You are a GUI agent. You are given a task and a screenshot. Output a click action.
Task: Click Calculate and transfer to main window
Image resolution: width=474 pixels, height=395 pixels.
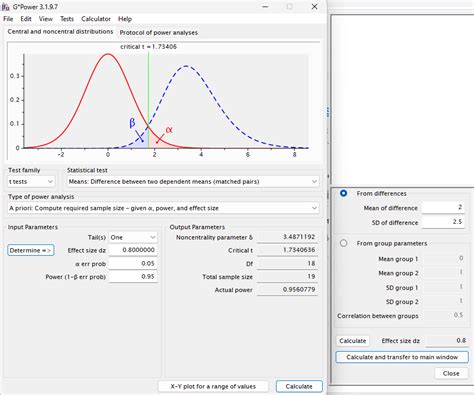tap(402, 357)
